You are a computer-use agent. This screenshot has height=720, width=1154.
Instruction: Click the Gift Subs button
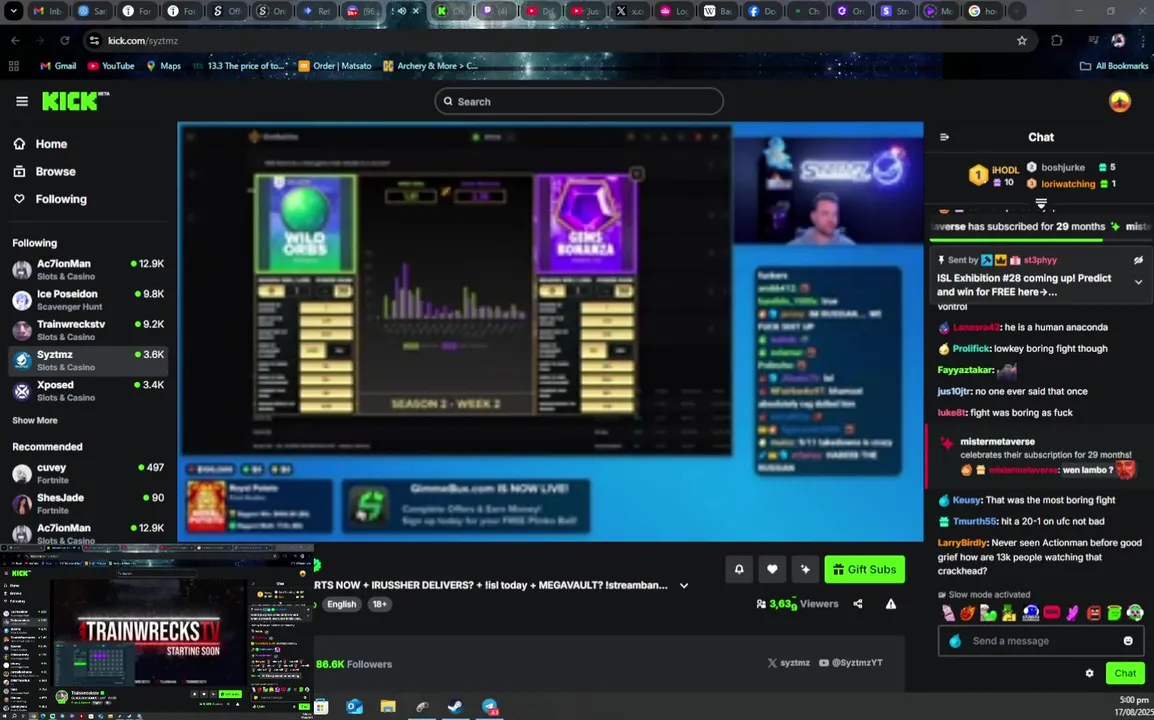click(865, 569)
